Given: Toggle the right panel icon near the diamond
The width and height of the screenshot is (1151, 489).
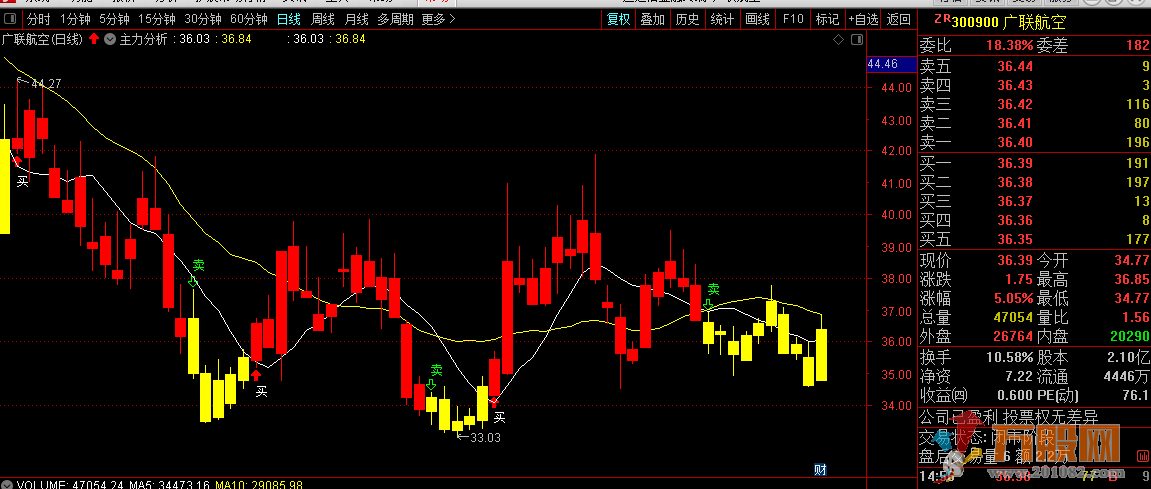Looking at the screenshot, I should [x=855, y=40].
